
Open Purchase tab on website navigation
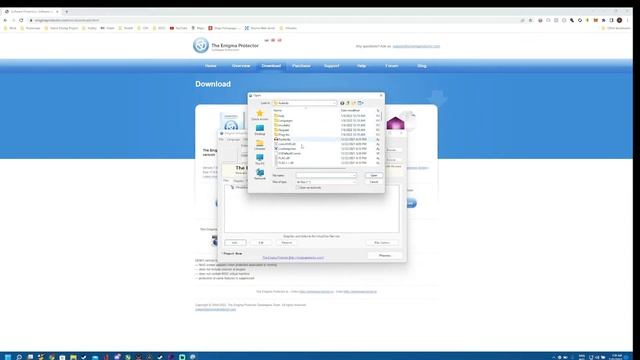301,66
